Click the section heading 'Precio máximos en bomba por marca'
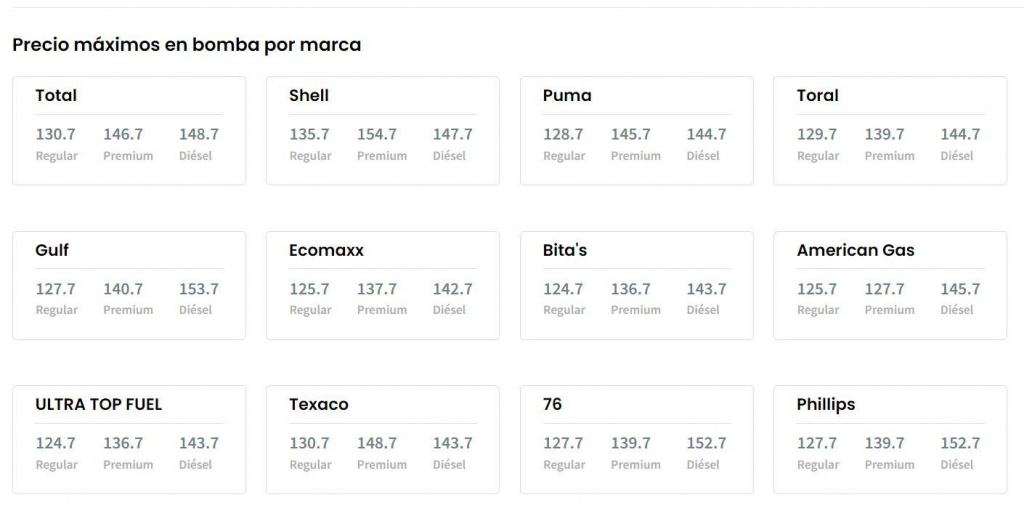 pyautogui.click(x=187, y=45)
